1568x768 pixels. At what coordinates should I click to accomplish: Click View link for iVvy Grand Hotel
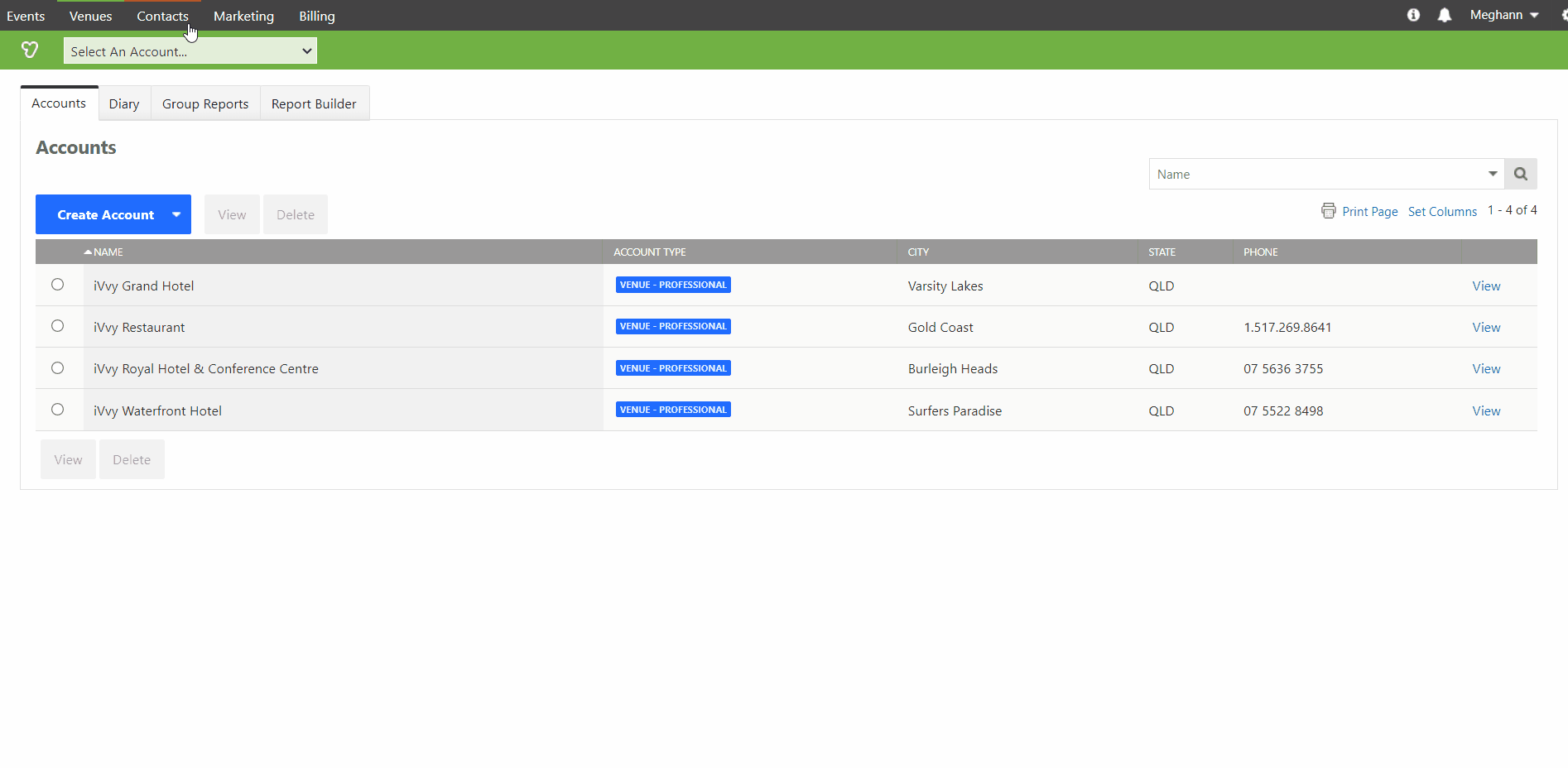coord(1486,286)
